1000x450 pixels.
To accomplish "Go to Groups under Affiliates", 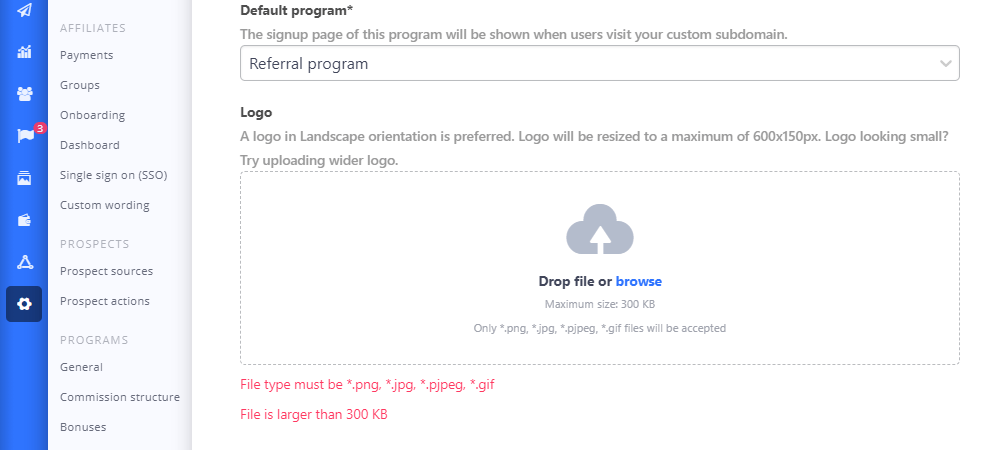I will (x=80, y=85).
